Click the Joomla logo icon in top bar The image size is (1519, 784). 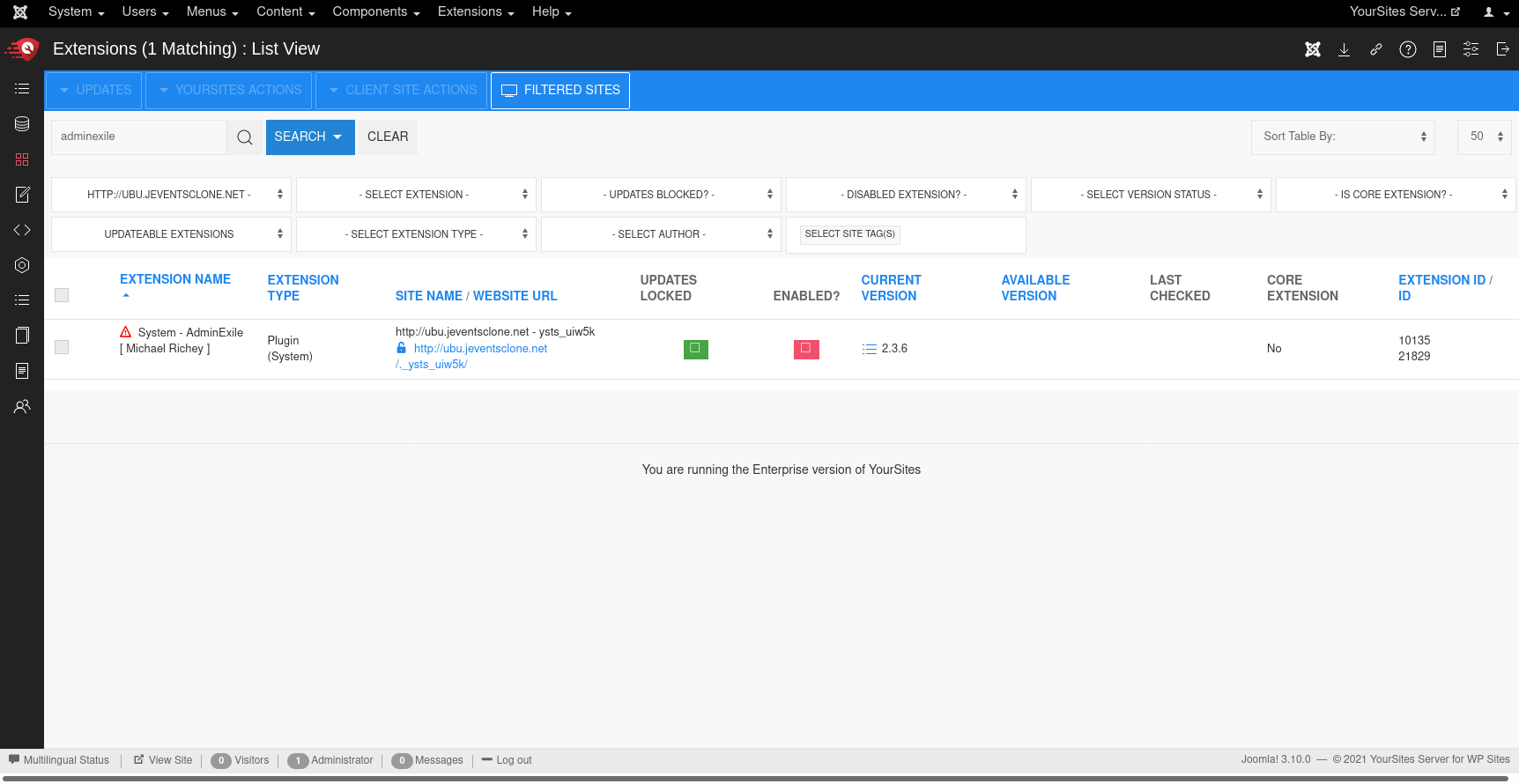click(x=20, y=12)
